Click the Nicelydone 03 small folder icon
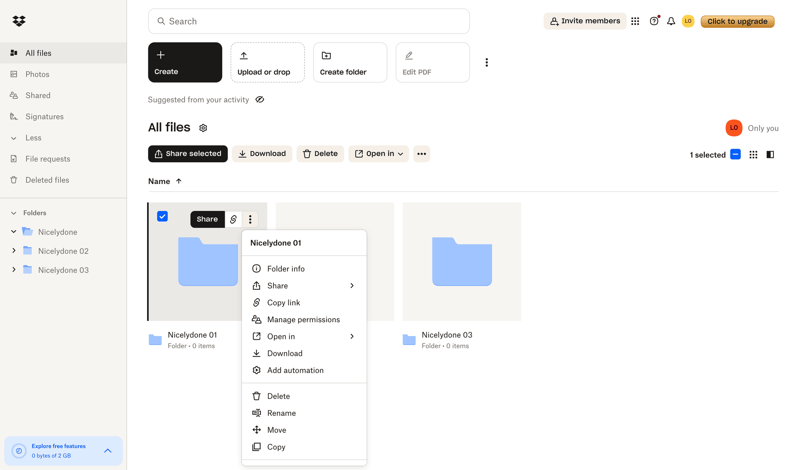The width and height of the screenshot is (800, 470). coord(409,340)
